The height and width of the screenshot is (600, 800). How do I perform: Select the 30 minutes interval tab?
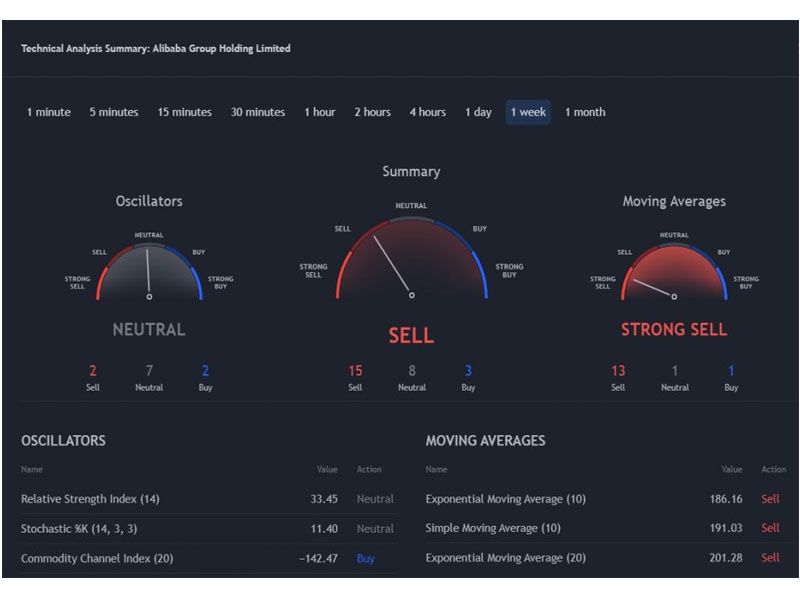pyautogui.click(x=258, y=112)
